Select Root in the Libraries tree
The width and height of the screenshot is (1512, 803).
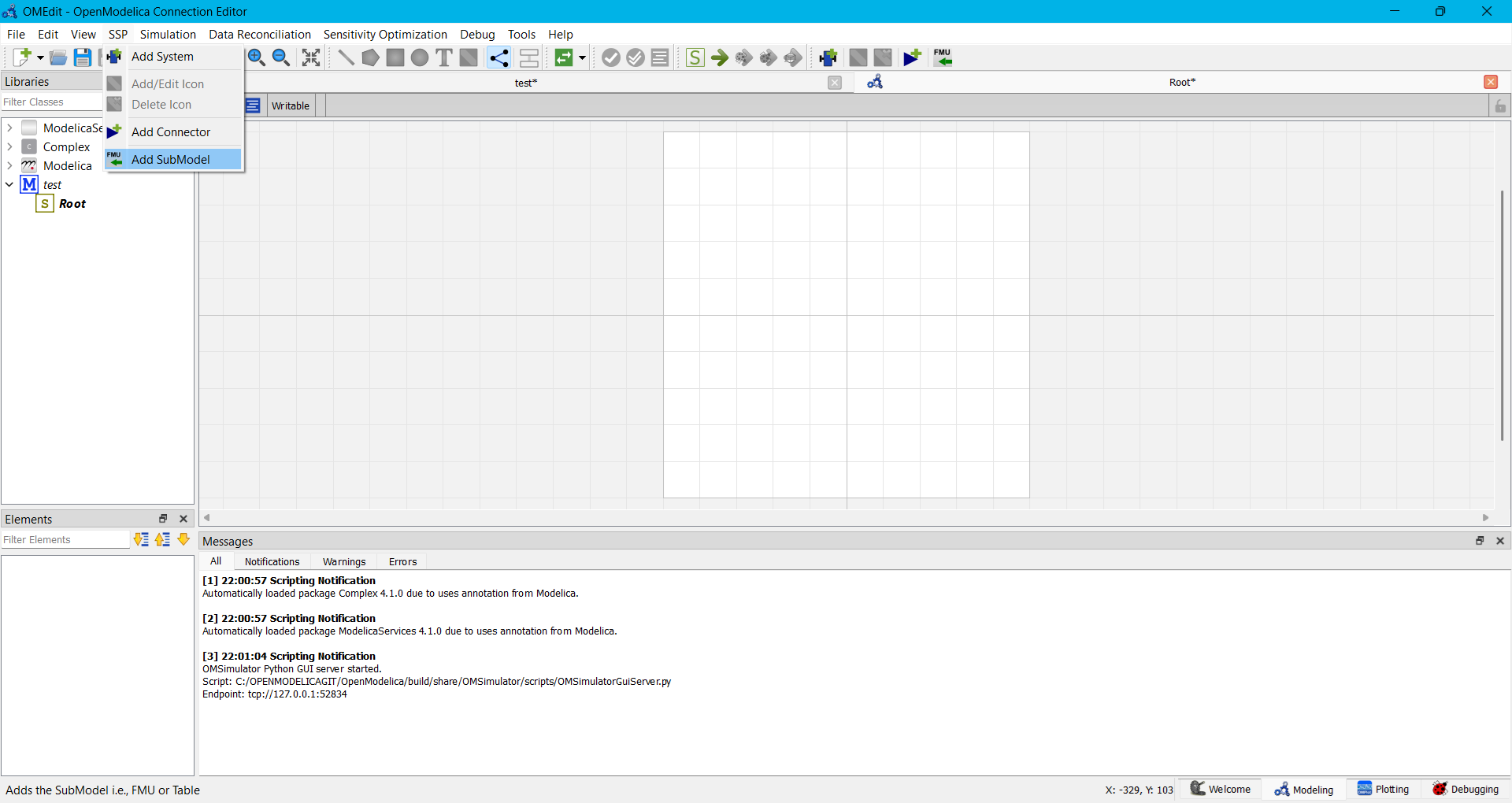(72, 204)
